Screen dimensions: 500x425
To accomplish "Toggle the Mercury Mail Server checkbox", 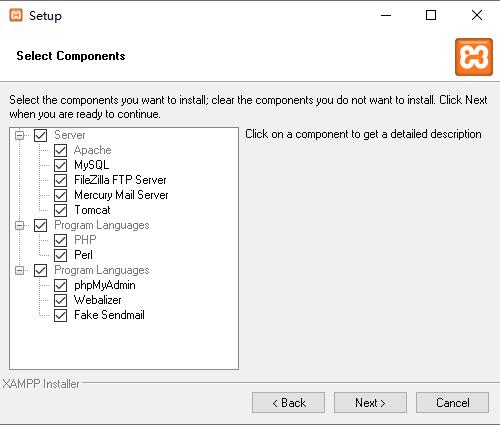I will pos(60,195).
